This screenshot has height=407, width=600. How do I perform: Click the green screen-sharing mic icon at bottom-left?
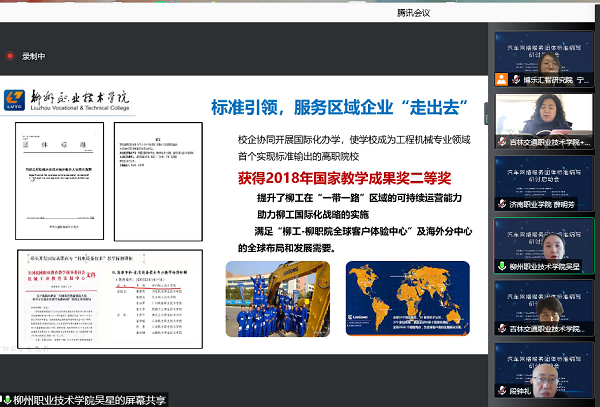6,399
